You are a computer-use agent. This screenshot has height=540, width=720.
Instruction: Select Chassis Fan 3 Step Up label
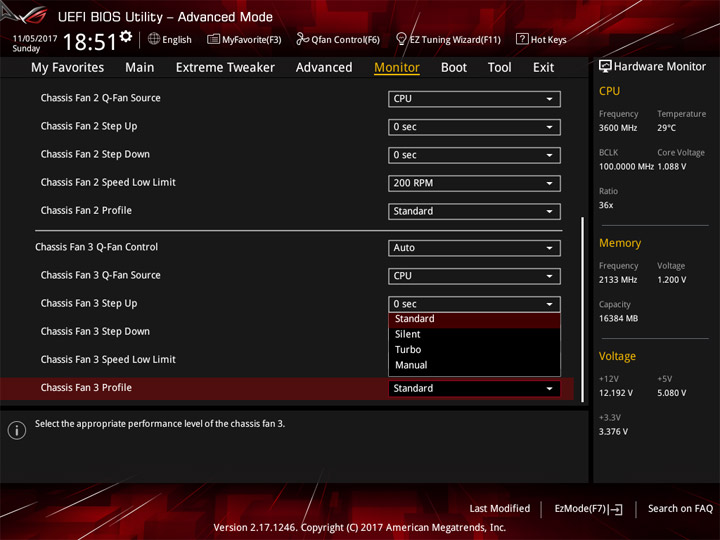click(x=89, y=304)
